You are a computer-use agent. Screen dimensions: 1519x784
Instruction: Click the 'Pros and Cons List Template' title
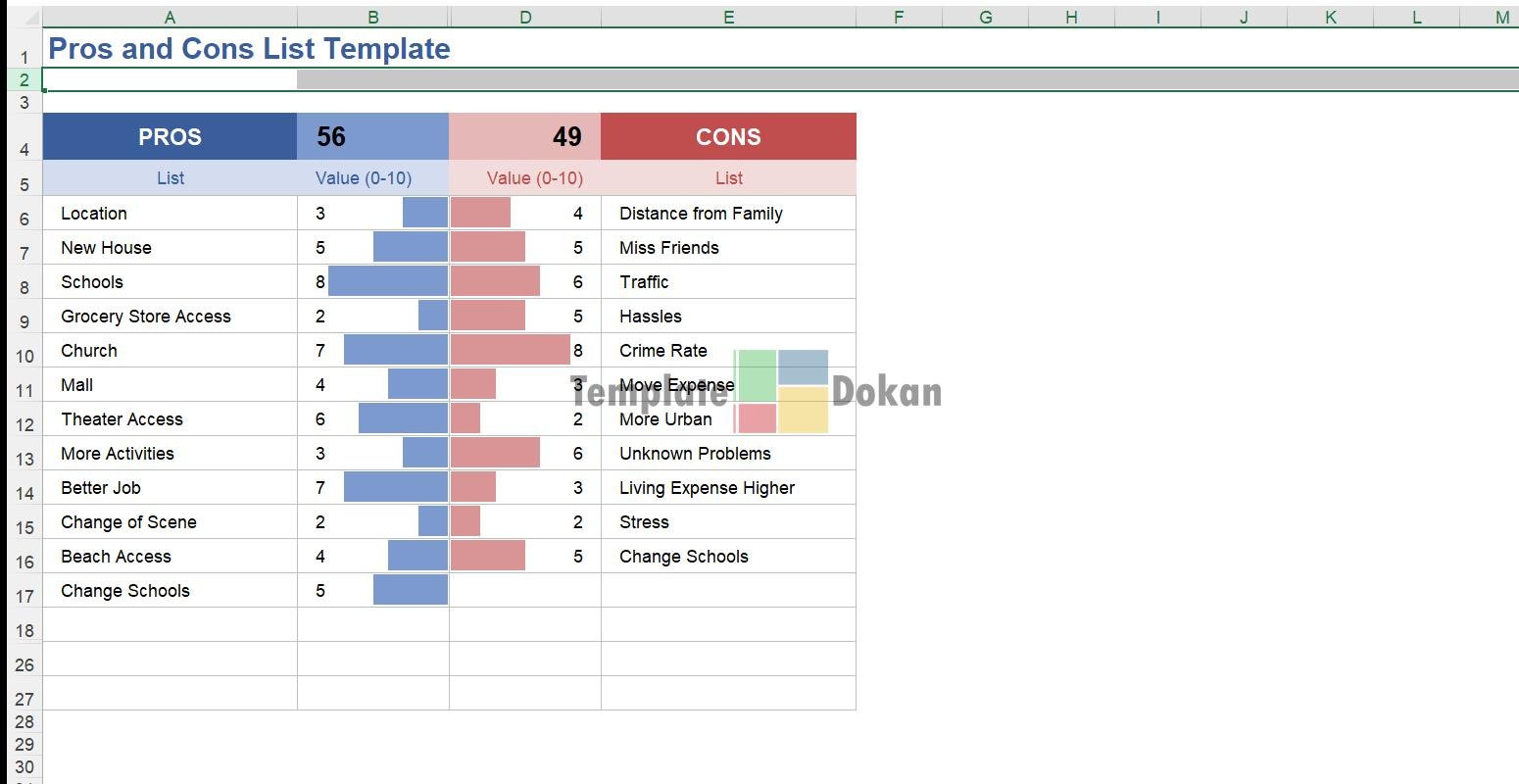250,49
